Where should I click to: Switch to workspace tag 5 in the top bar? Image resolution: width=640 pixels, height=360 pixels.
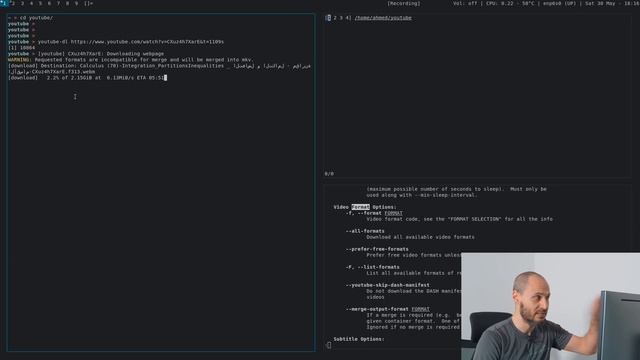click(40, 3)
